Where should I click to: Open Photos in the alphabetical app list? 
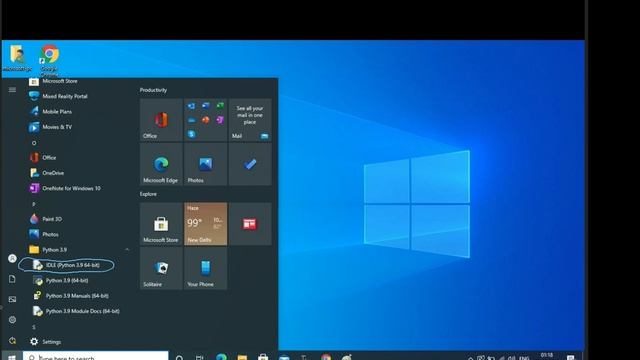[44, 235]
